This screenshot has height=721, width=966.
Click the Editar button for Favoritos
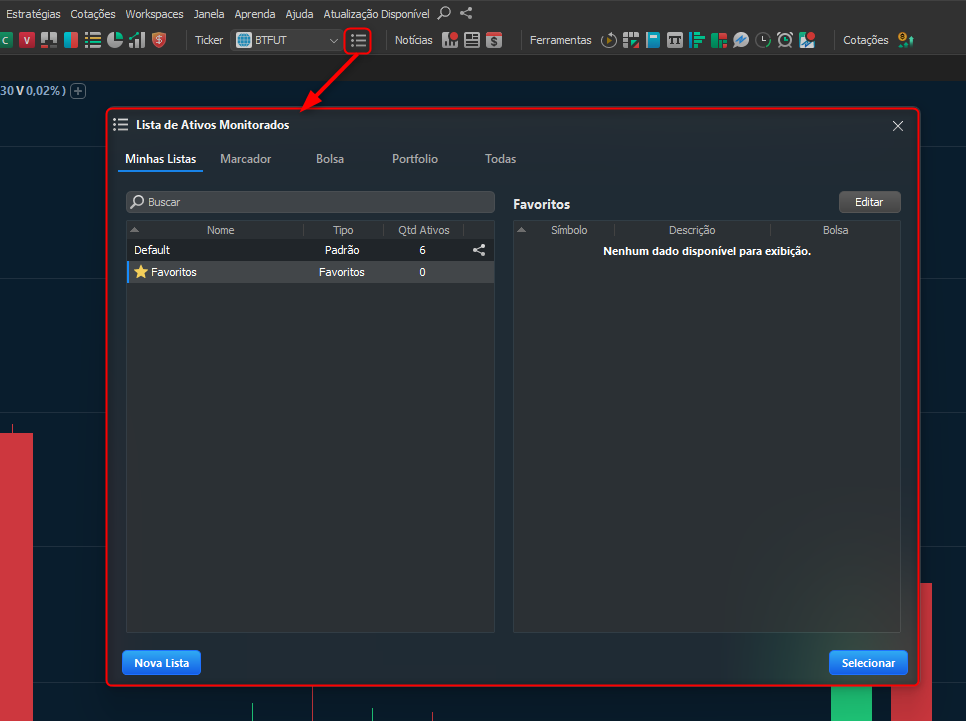pyautogui.click(x=869, y=202)
